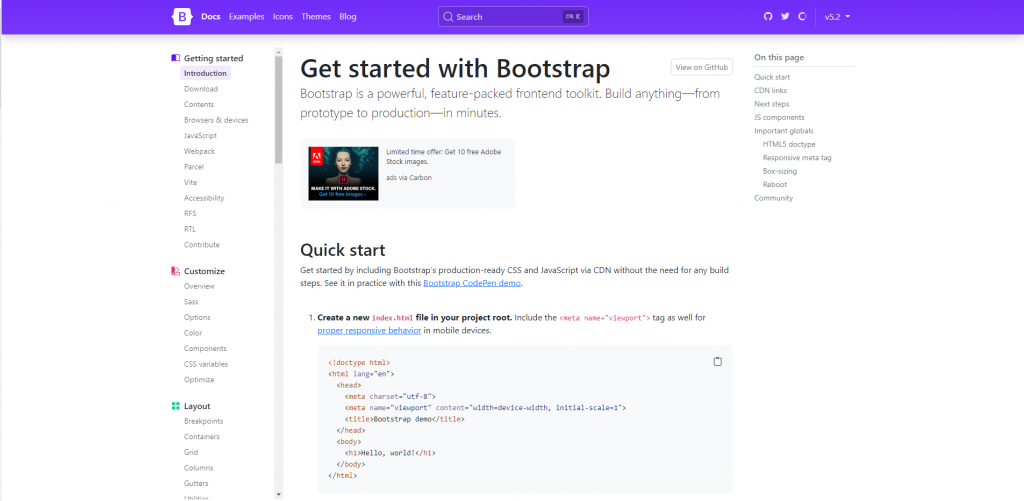Jump to Reboot in page contents
1024x501 pixels.
pos(775,184)
